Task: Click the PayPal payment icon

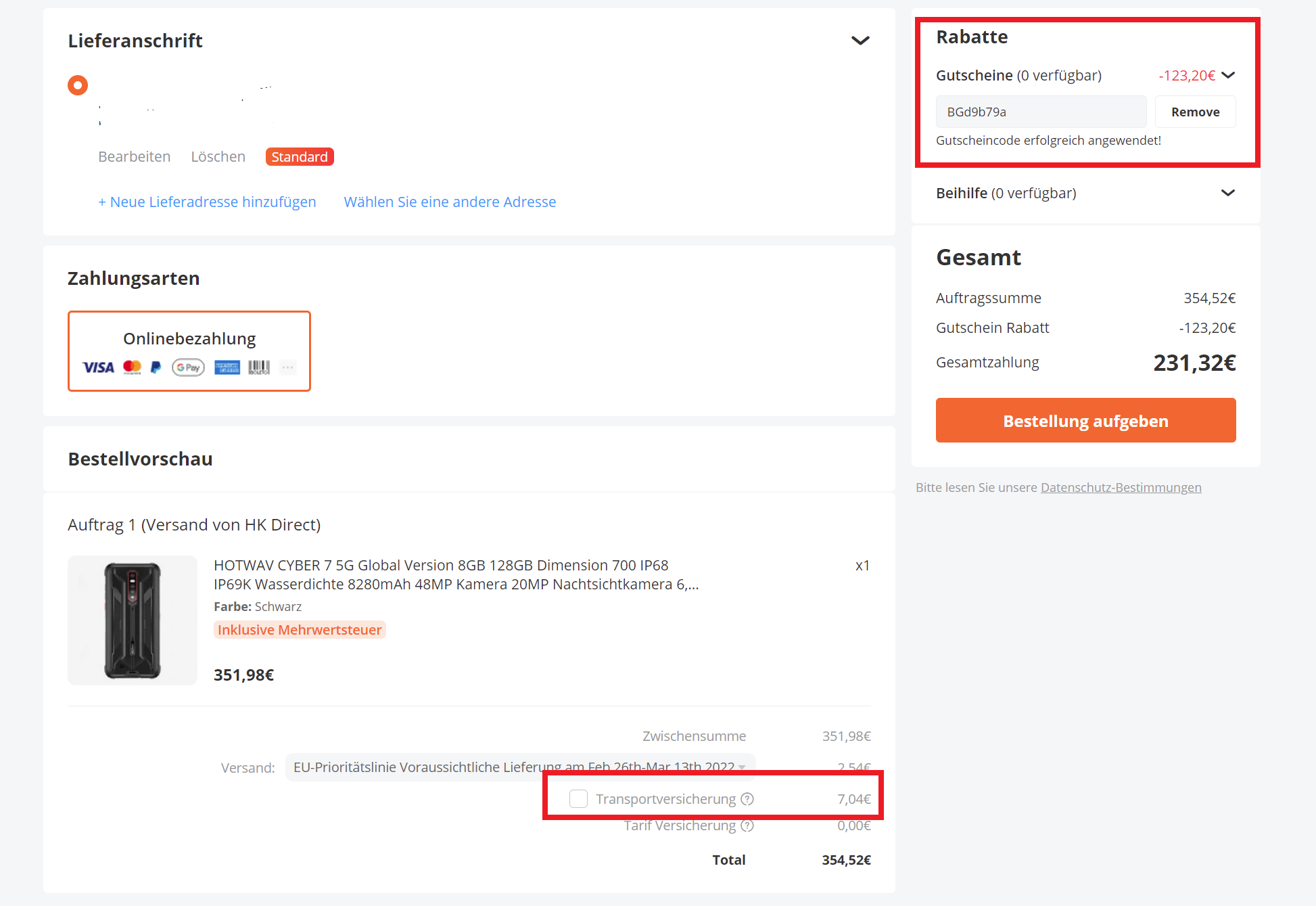Action: point(156,367)
